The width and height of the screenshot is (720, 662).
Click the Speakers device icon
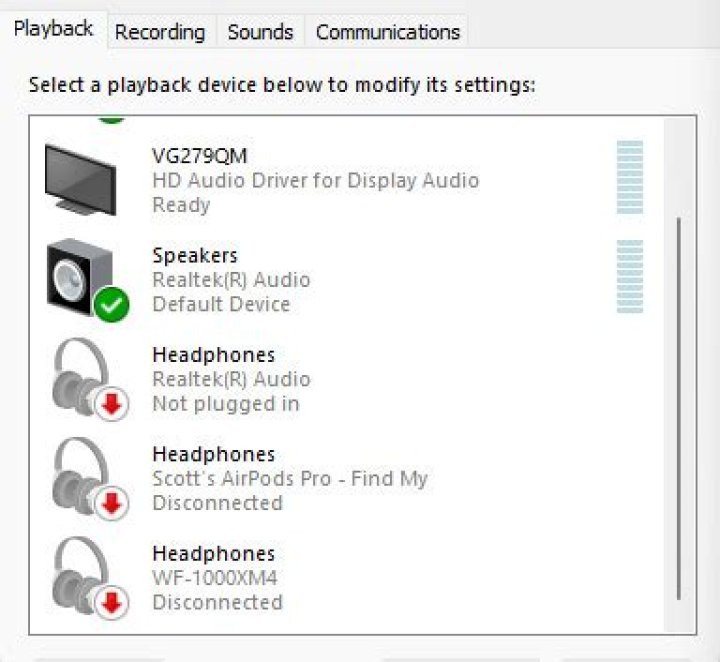[80, 275]
